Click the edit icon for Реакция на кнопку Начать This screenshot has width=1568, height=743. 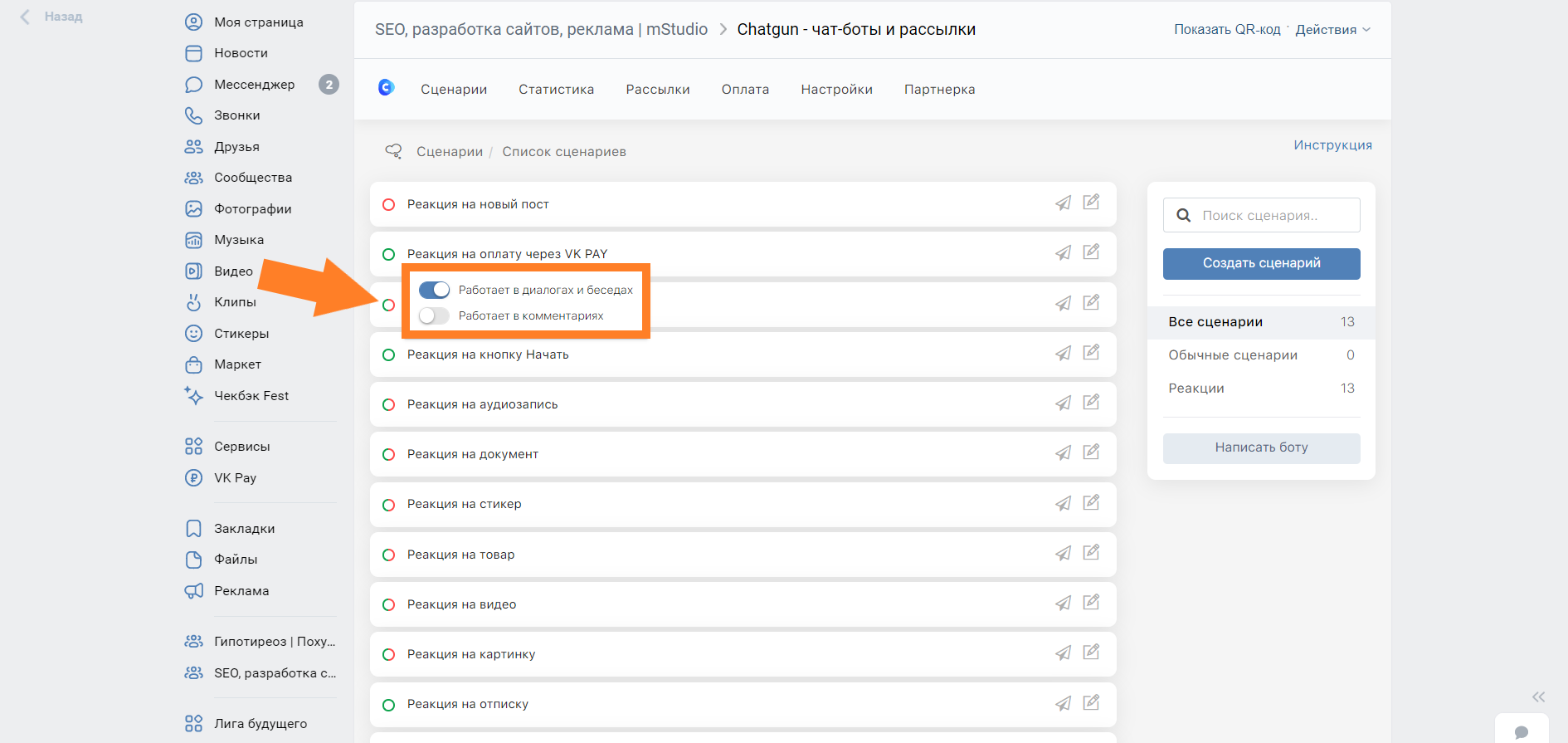(x=1091, y=352)
